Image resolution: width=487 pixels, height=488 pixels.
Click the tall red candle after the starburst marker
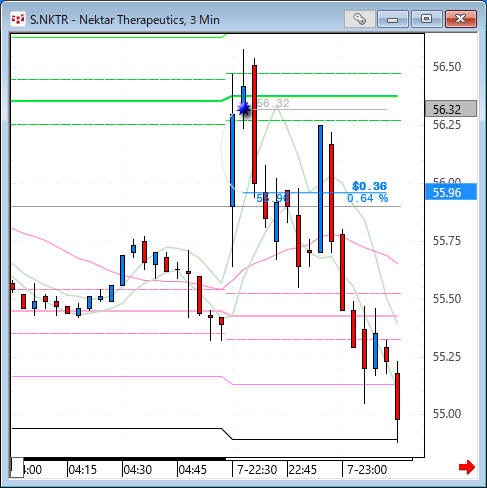click(254, 124)
